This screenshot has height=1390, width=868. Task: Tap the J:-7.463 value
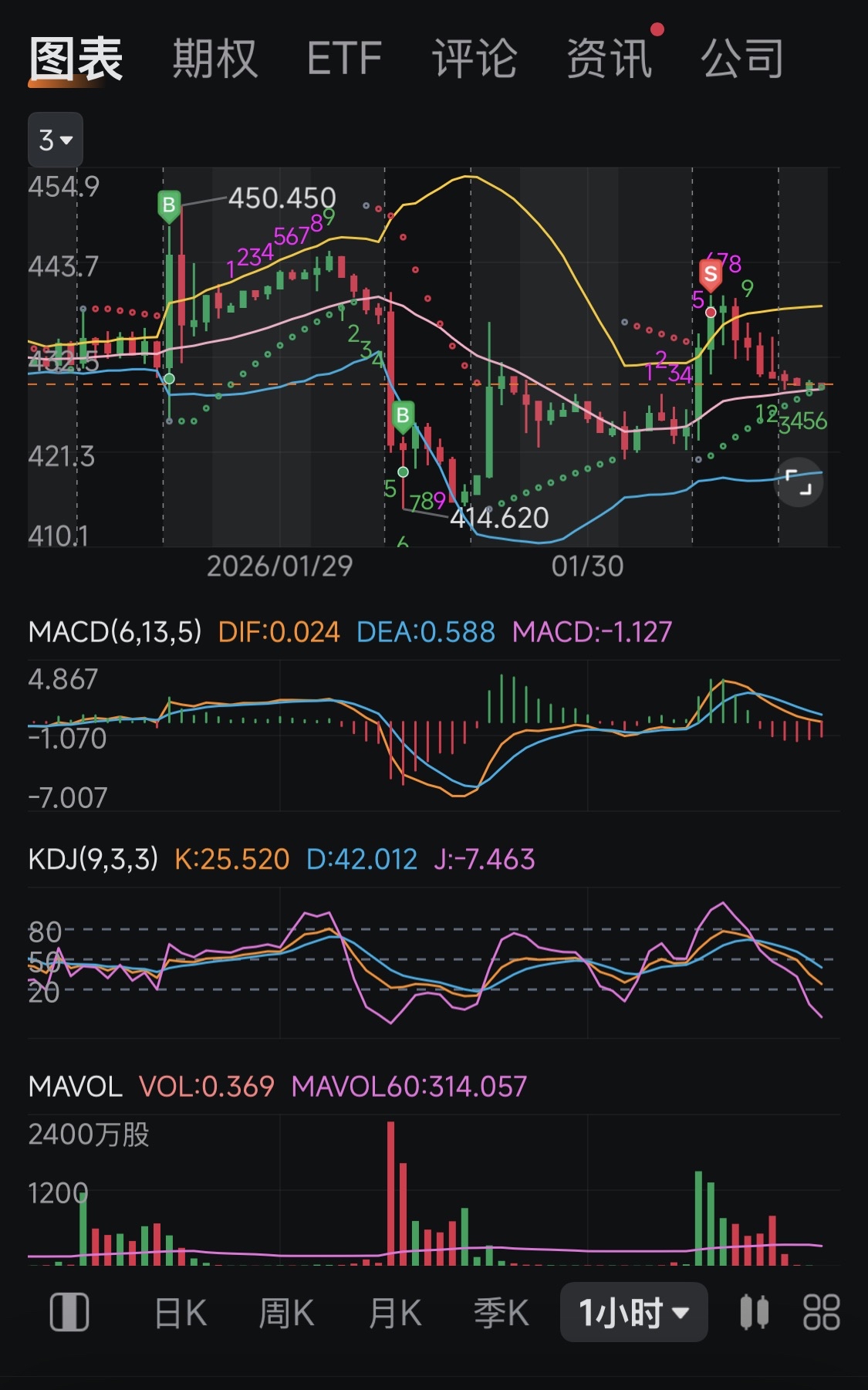[x=484, y=859]
